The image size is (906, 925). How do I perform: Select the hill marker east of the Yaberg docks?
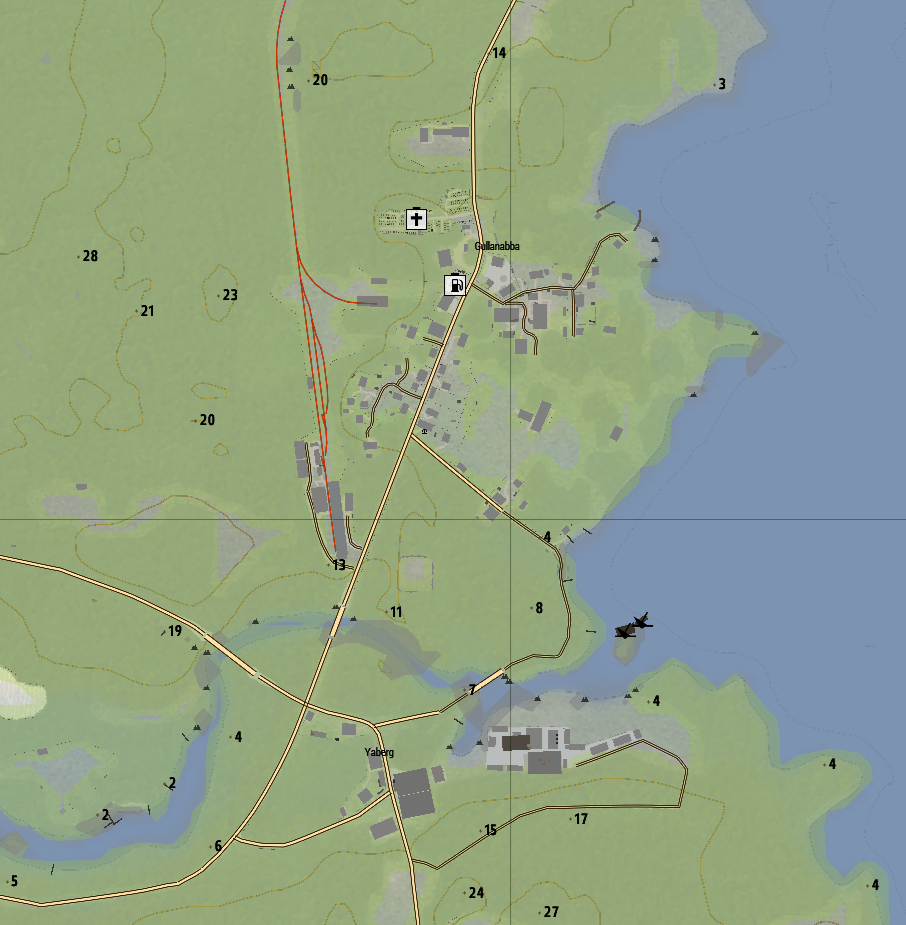click(x=636, y=690)
